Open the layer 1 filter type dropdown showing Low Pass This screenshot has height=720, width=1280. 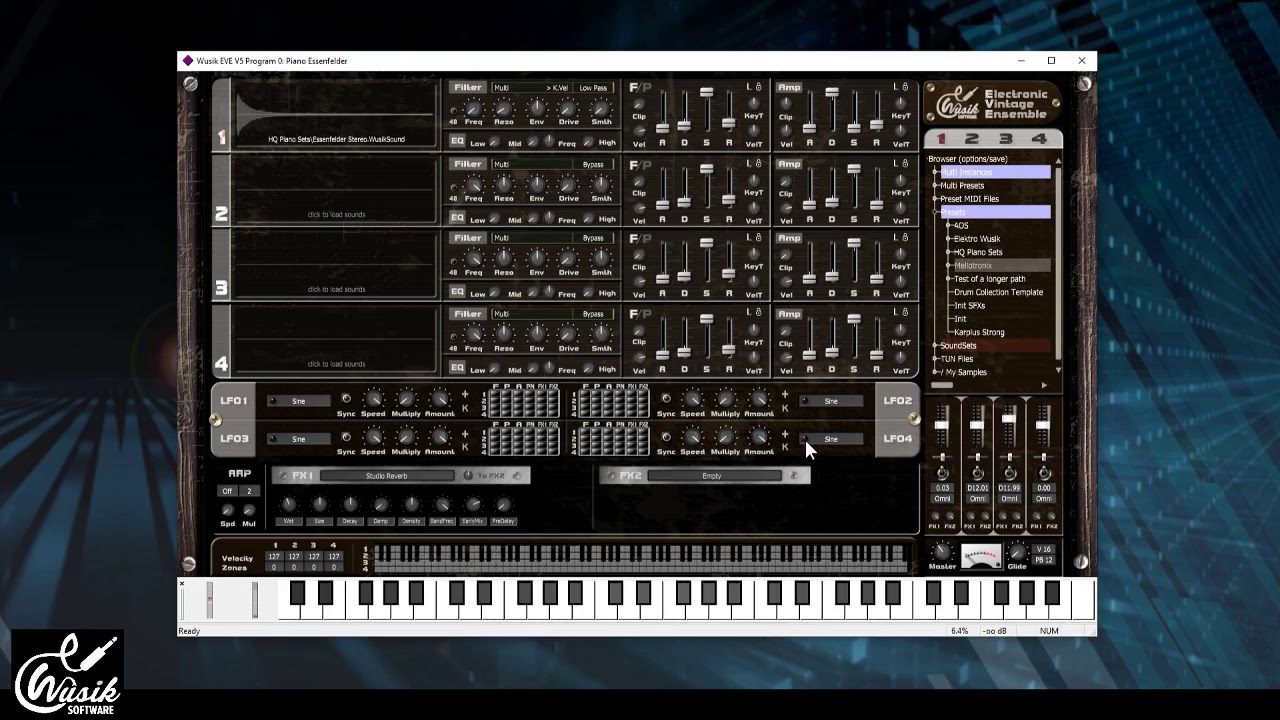point(594,88)
